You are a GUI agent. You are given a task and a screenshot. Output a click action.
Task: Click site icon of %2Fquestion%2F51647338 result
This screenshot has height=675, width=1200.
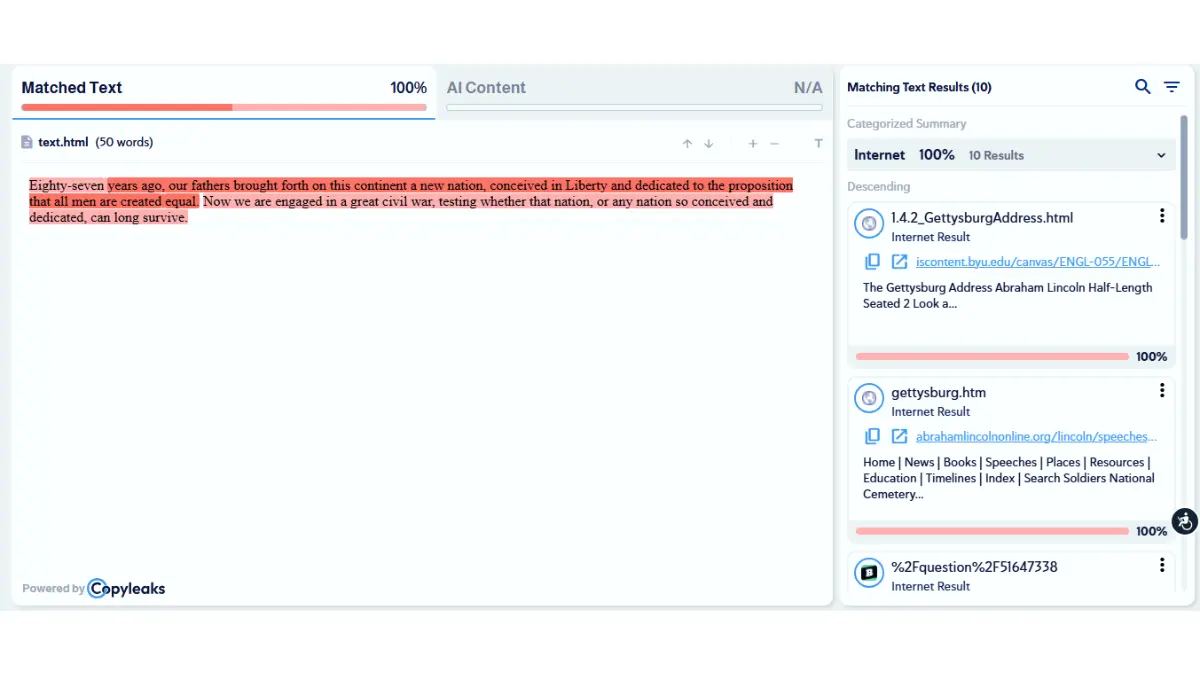869,573
